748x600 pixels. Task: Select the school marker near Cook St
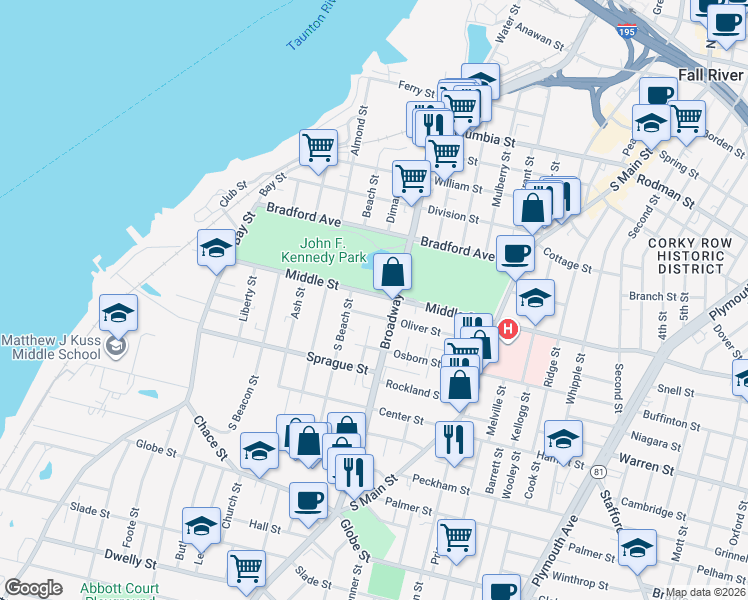(x=563, y=439)
